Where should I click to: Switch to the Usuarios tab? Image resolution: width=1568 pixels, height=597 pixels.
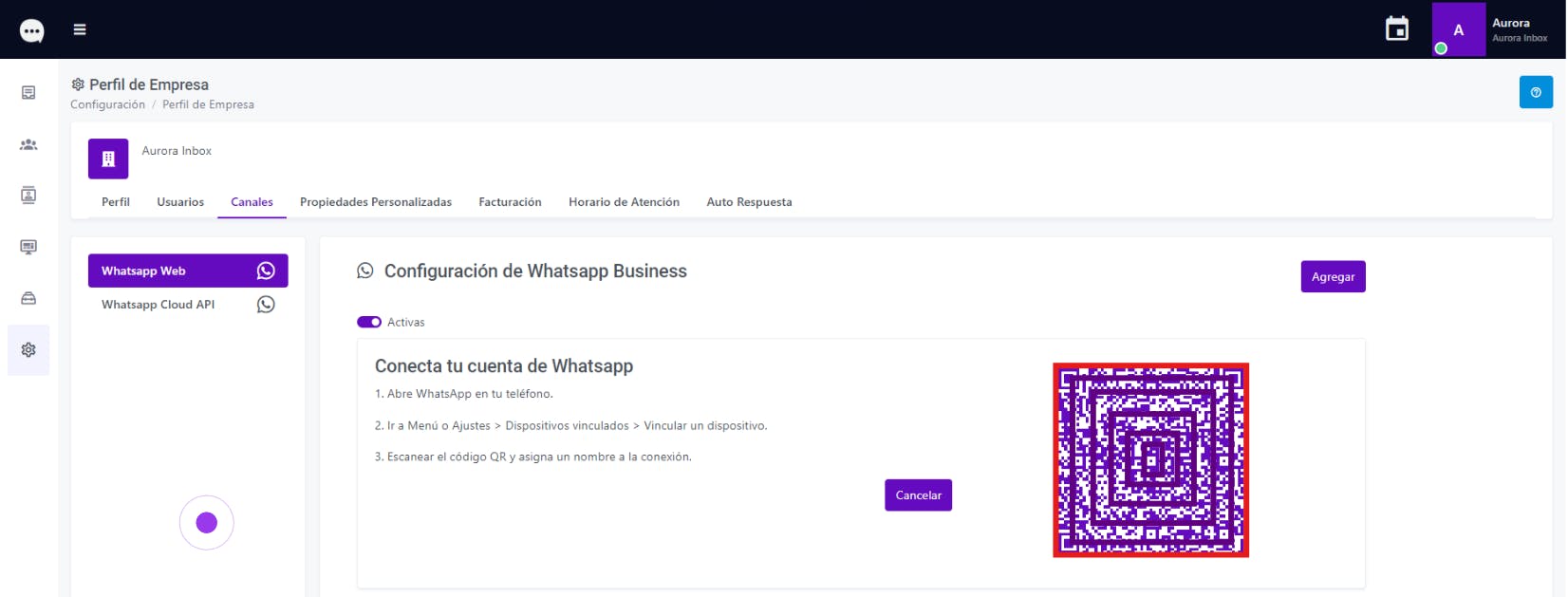point(180,202)
